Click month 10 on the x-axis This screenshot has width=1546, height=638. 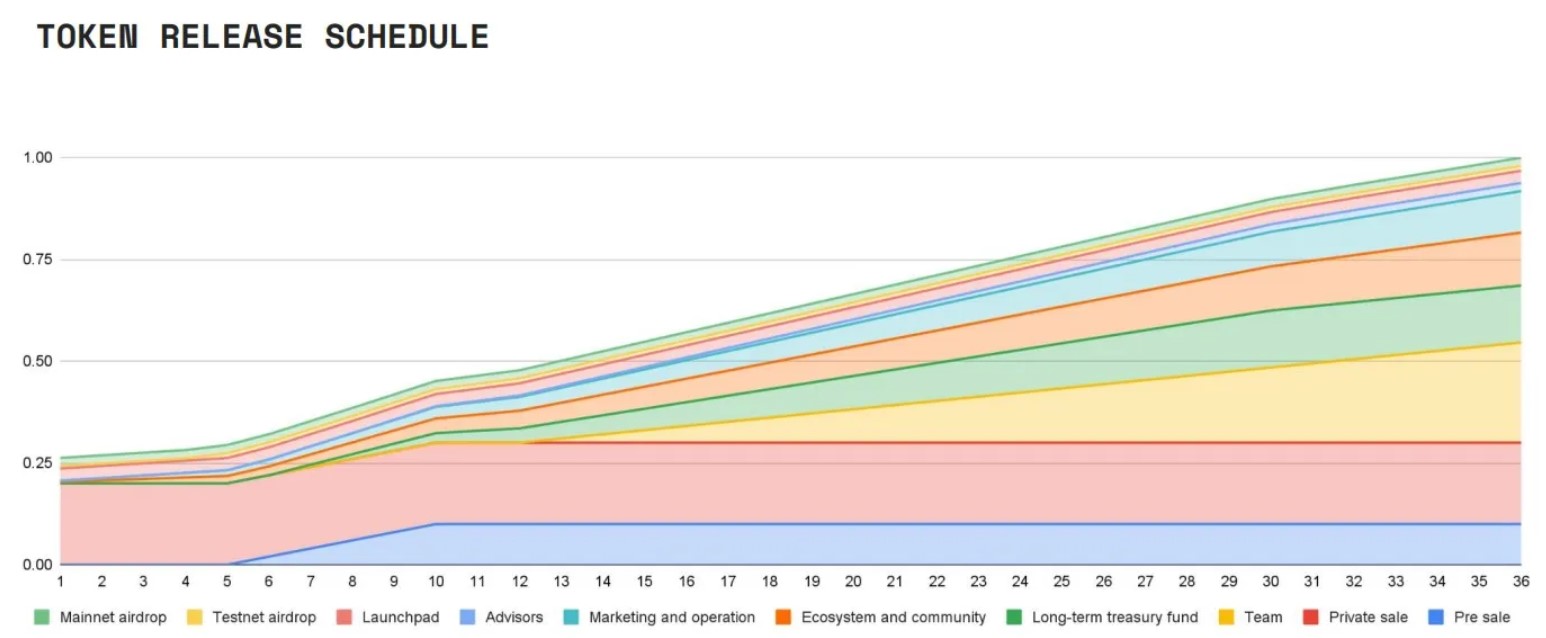pos(435,582)
